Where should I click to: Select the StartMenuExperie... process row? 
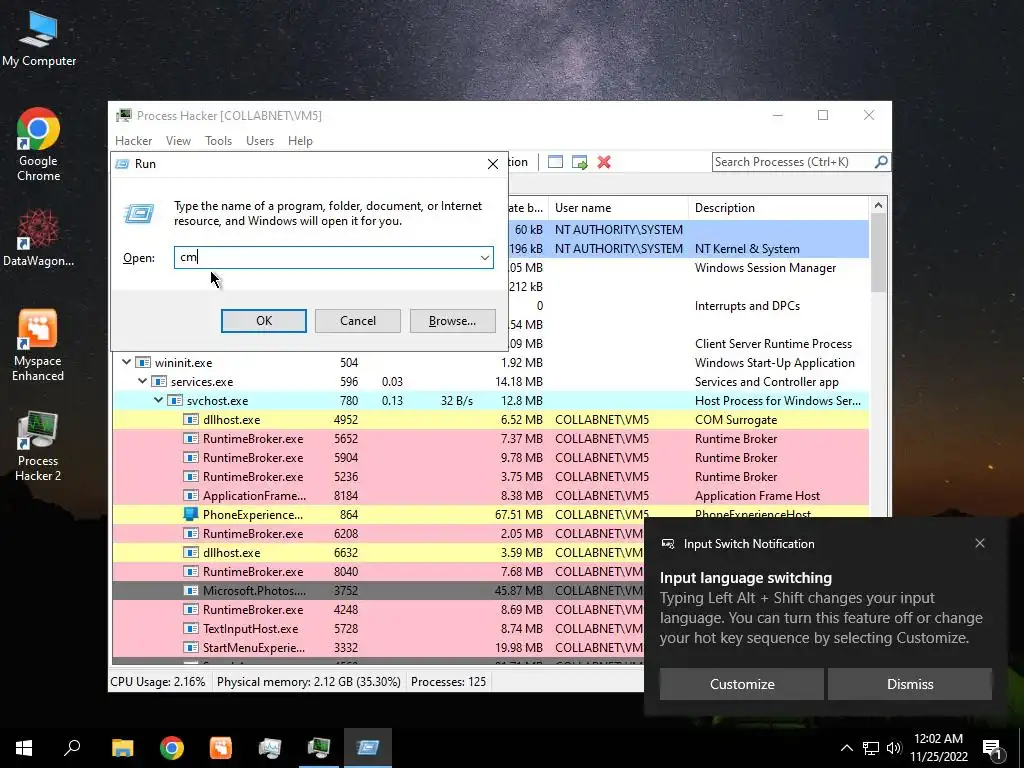click(378, 647)
